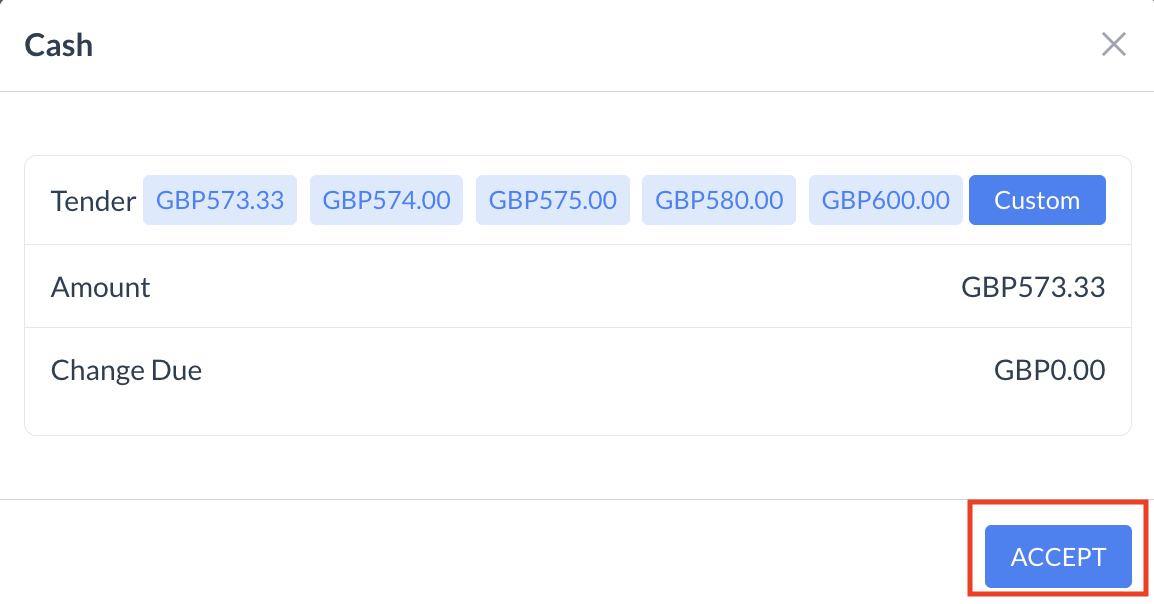Click the Amount value GBP573.33
The width and height of the screenshot is (1154, 604).
pyautogui.click(x=1033, y=287)
